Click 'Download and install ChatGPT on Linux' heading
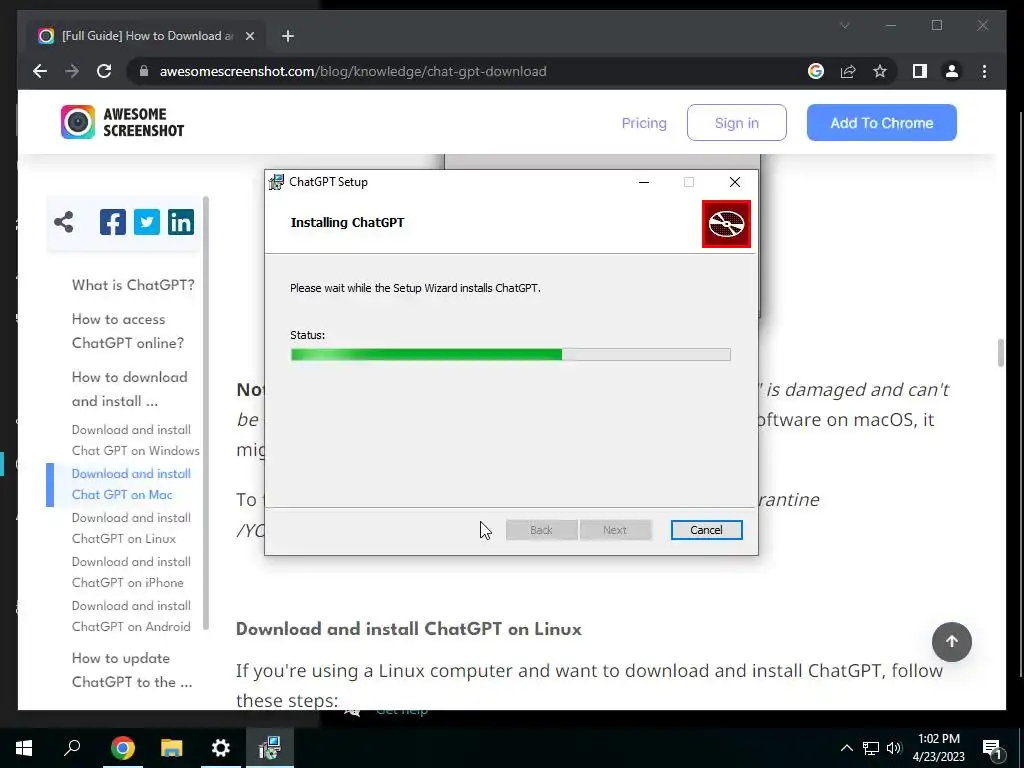Screen dimensions: 1024x768 tap(409, 629)
